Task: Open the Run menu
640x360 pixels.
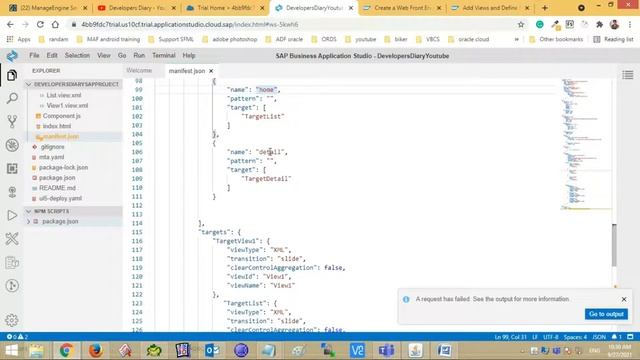Action: click(139, 56)
